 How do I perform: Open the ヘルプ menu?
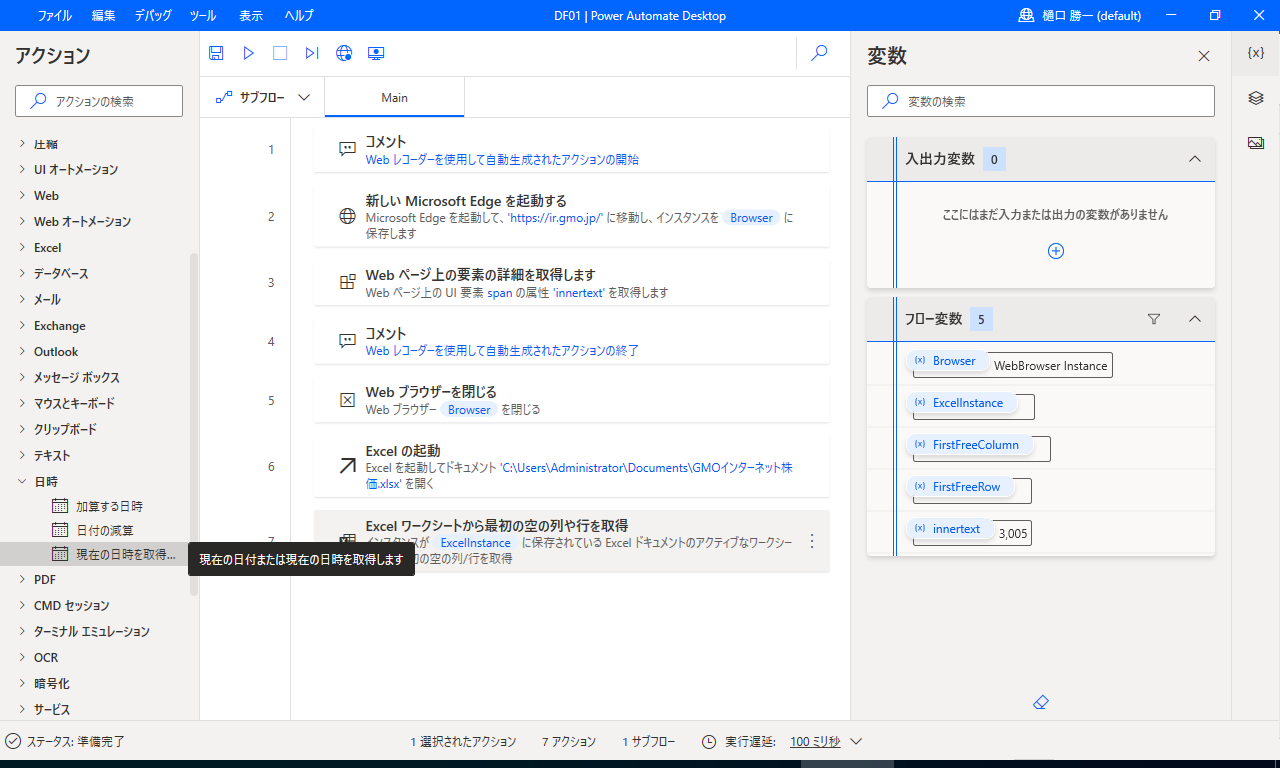point(298,16)
